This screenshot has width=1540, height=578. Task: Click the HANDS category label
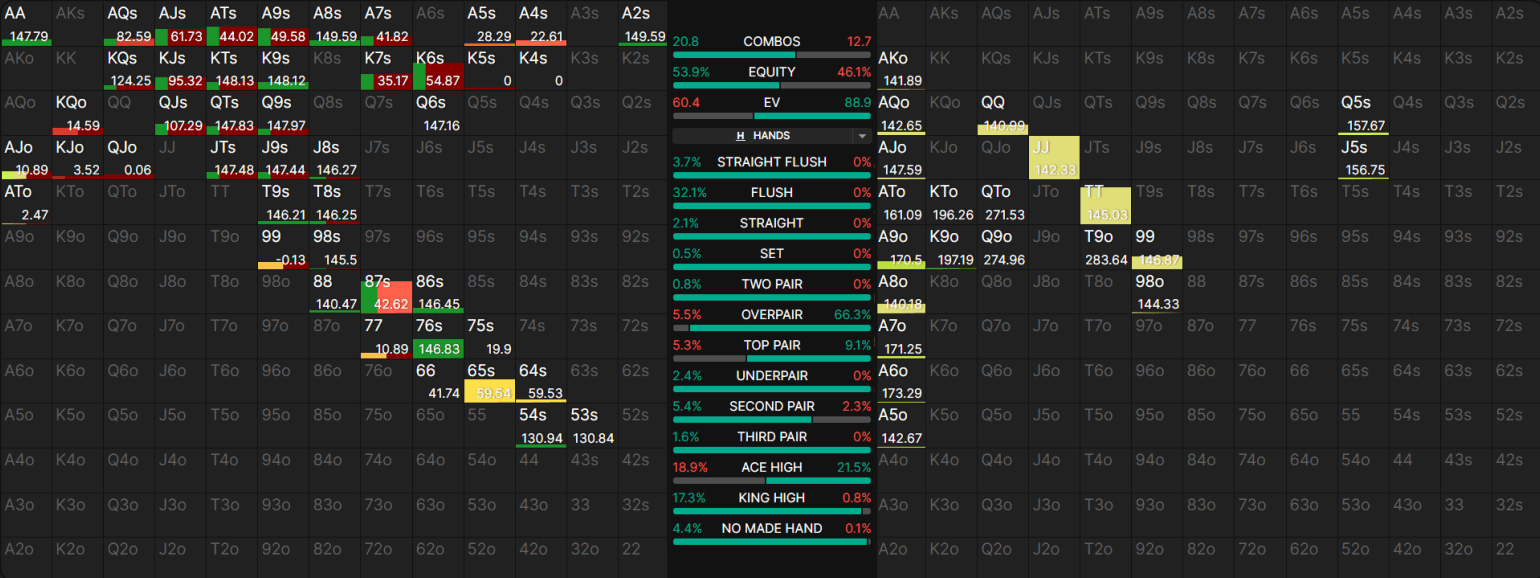pos(771,136)
